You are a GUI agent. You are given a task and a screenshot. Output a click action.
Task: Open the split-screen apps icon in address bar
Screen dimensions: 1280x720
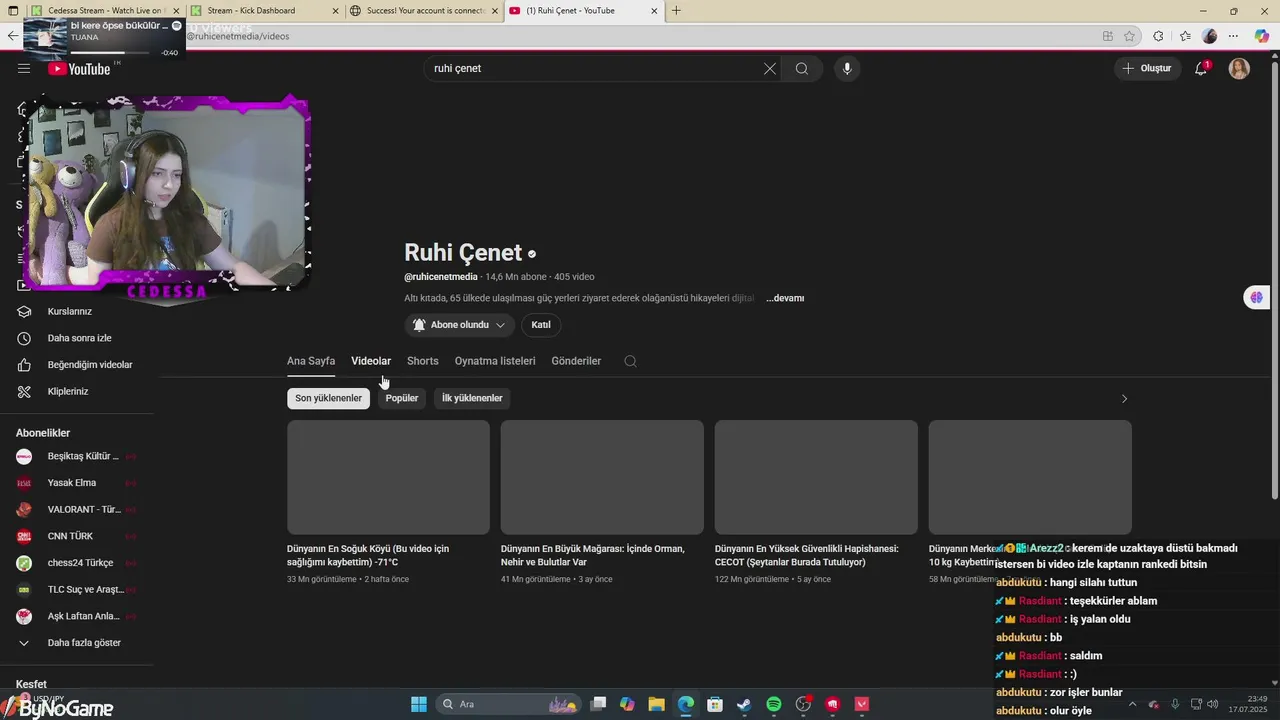(1107, 36)
